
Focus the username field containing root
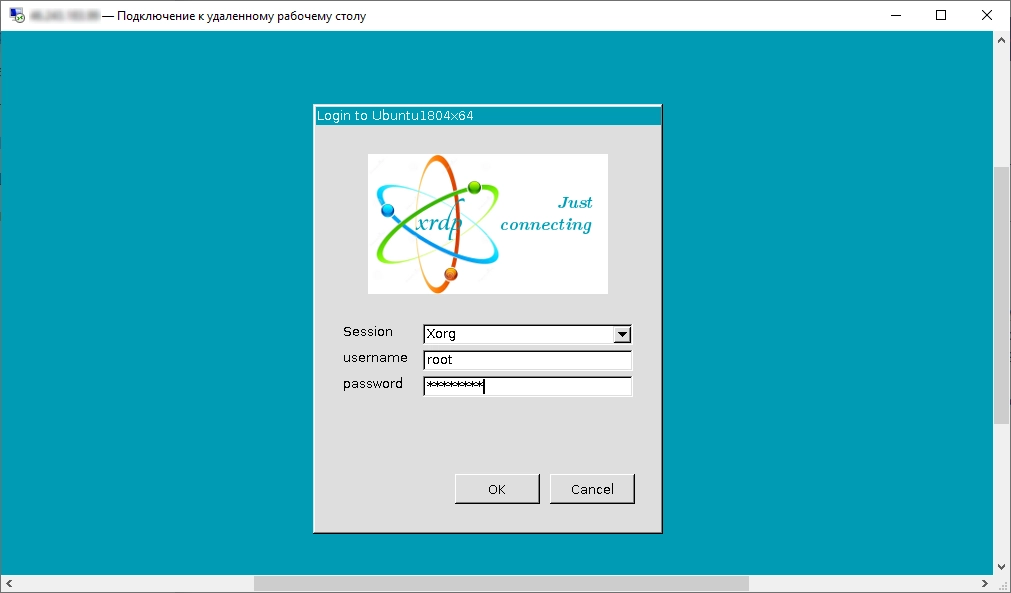pos(527,361)
